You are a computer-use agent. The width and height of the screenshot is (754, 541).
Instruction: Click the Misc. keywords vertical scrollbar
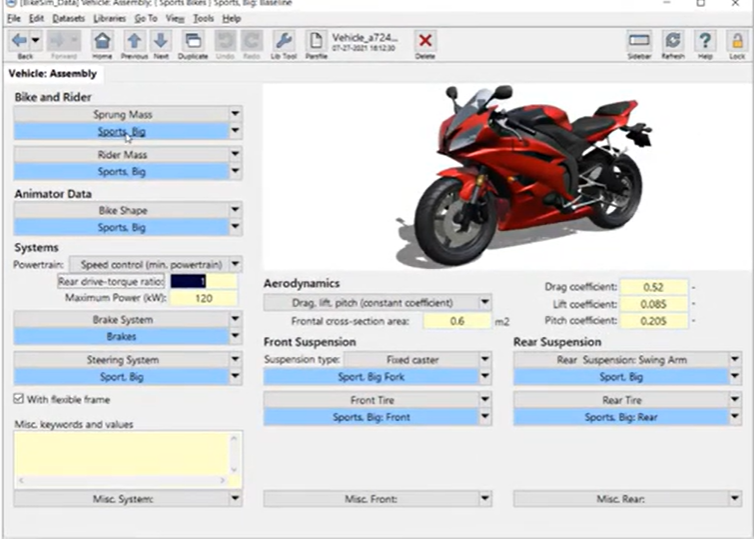pos(234,453)
